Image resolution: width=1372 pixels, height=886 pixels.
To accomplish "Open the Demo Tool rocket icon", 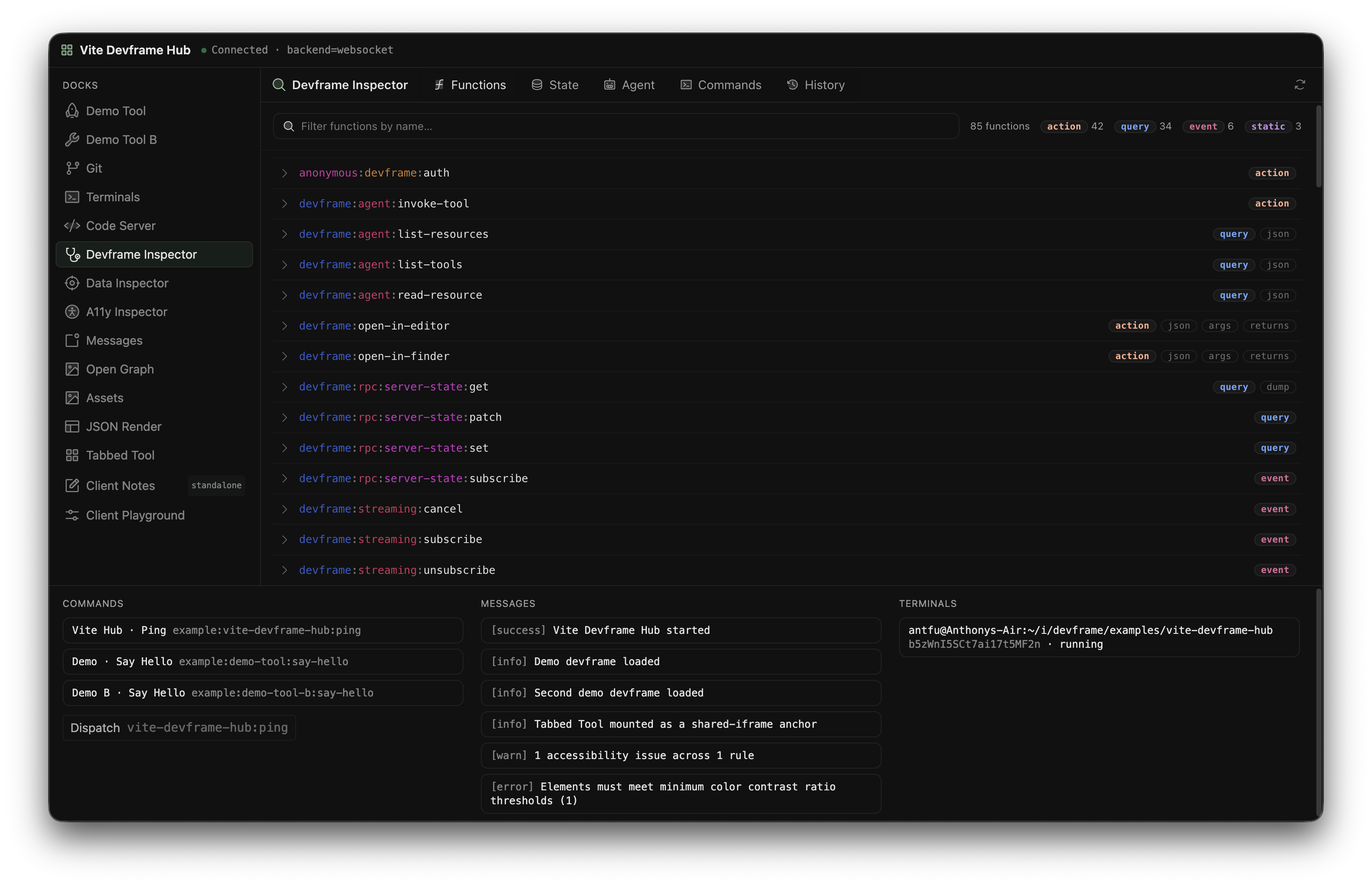I will point(72,110).
